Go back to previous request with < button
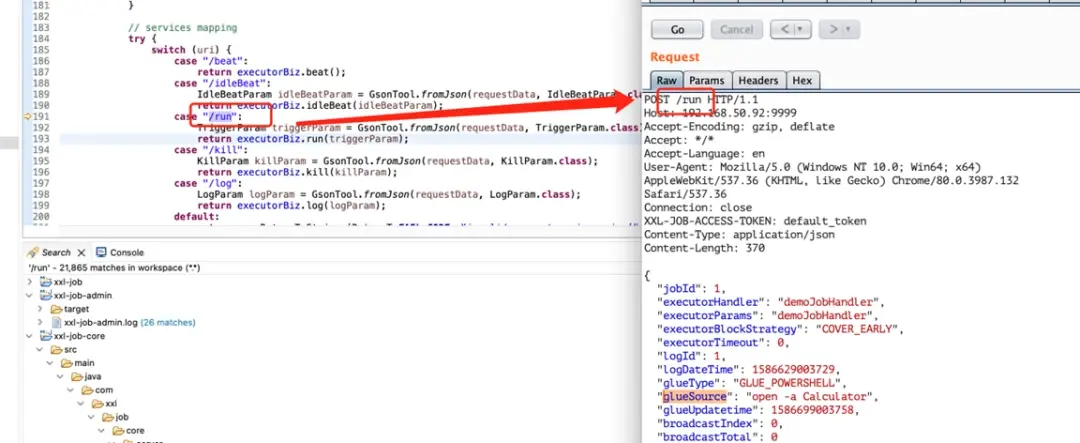This screenshot has height=443, width=1080. click(x=784, y=30)
